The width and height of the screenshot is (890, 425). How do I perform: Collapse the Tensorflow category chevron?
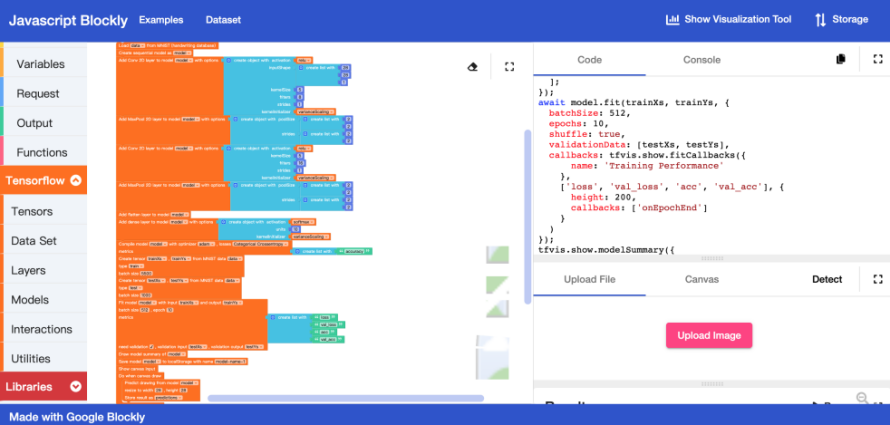tap(75, 181)
